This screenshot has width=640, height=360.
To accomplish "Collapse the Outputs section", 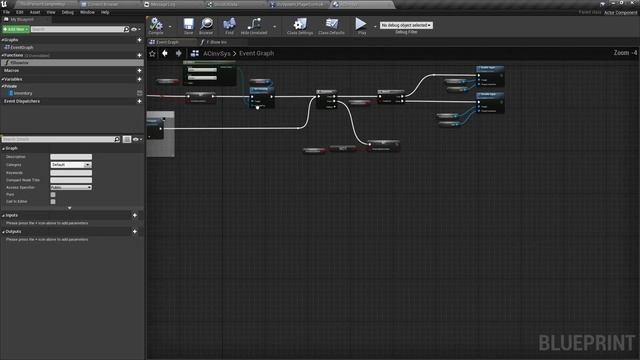I will point(3,232).
